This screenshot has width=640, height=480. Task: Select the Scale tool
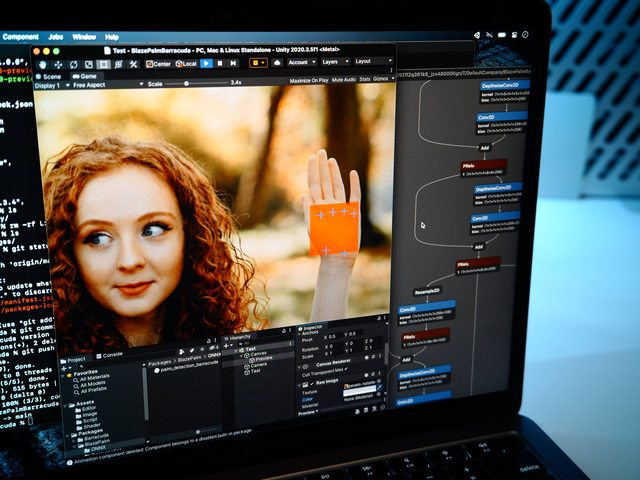89,64
